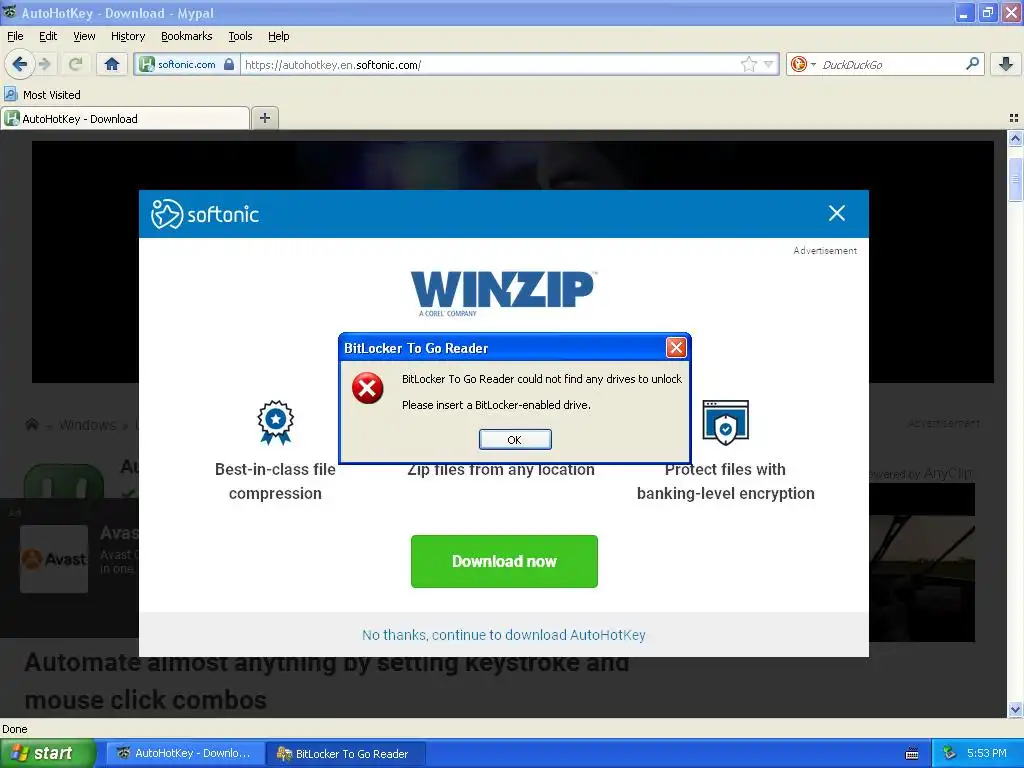Go back with the Back arrow
Viewport: 1024px width, 768px height.
coord(20,64)
